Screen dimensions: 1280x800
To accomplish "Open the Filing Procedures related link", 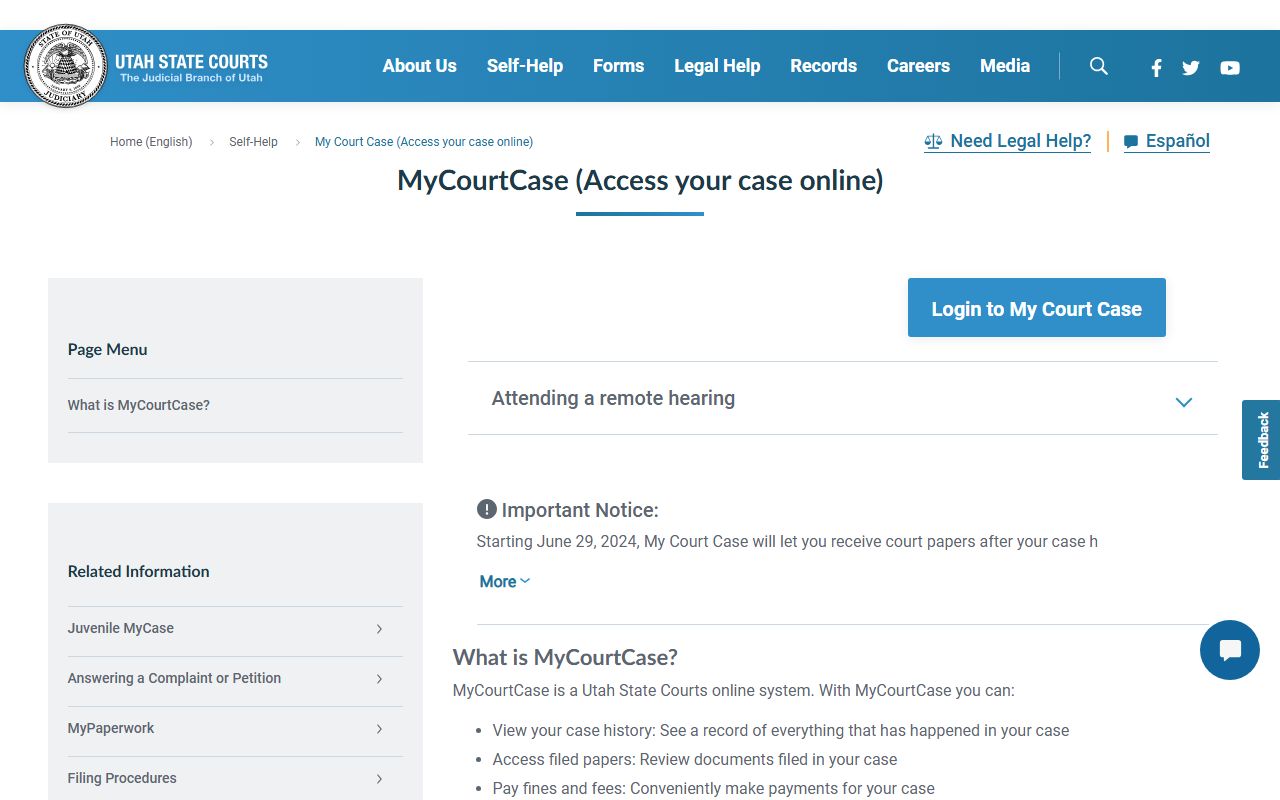I will click(122, 778).
